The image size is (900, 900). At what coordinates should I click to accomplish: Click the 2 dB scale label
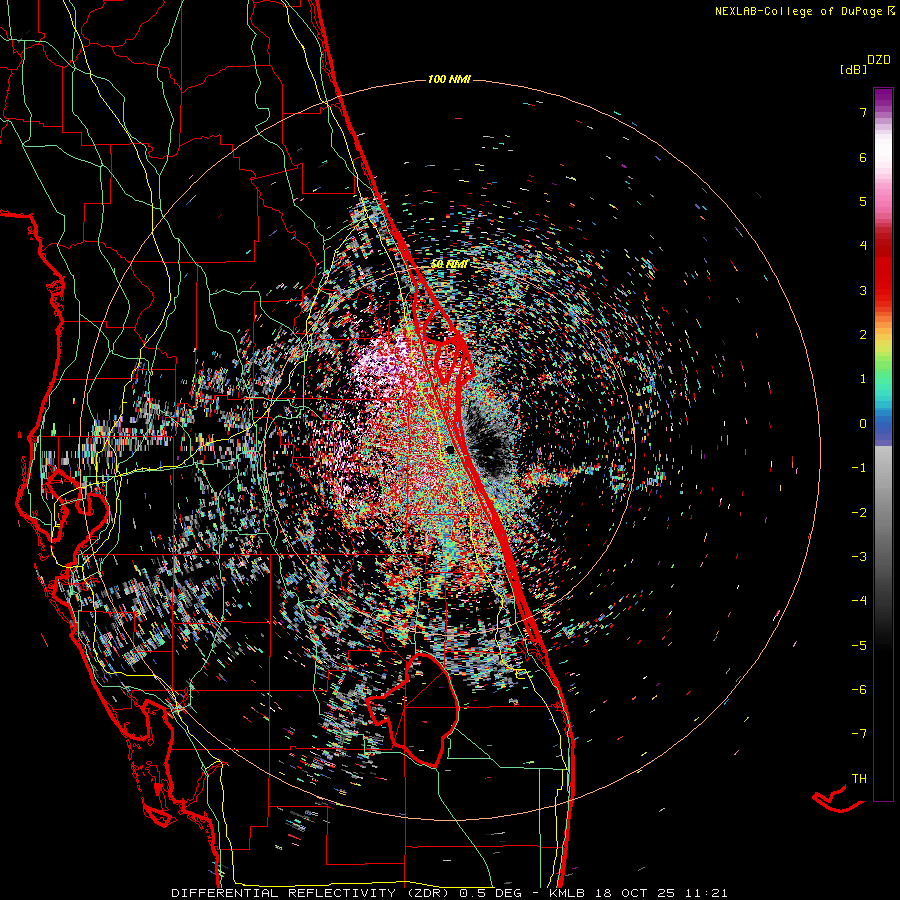pyautogui.click(x=863, y=335)
